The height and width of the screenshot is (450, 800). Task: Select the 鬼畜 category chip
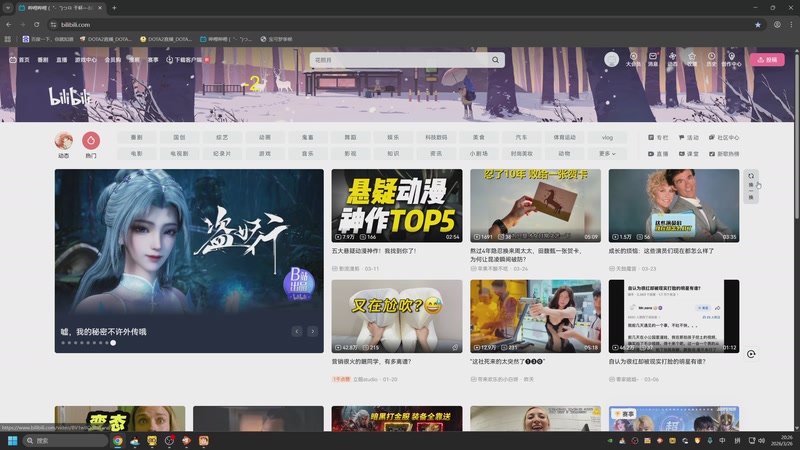point(307,138)
